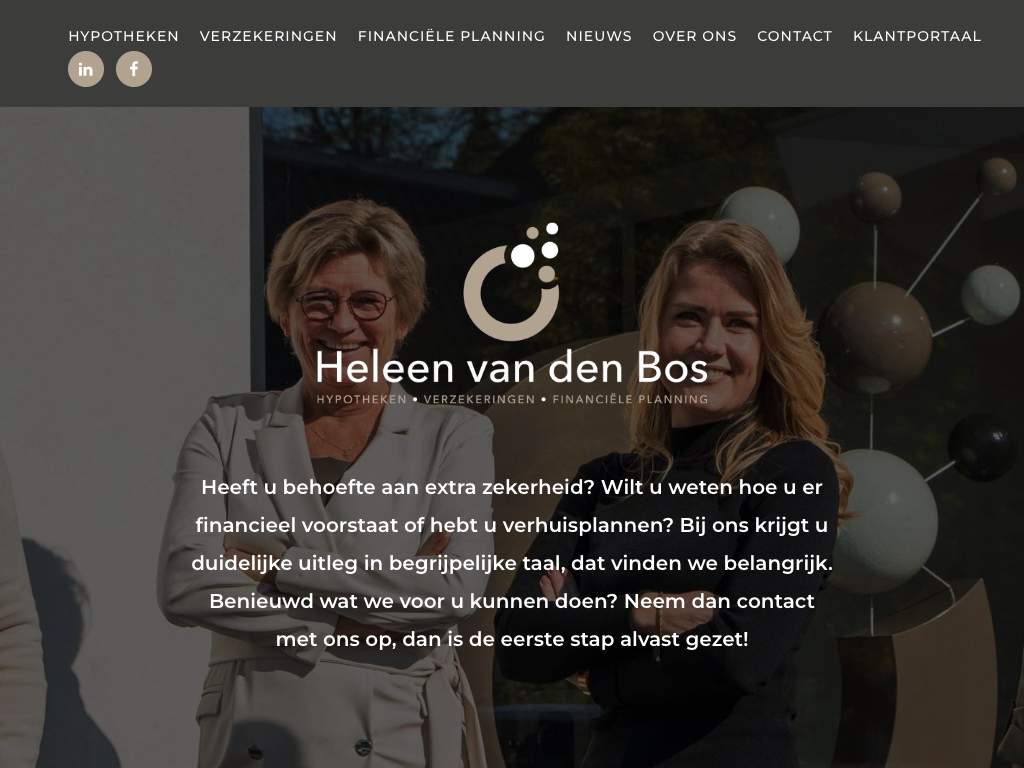Click the large brown sphere of the sculpture
The height and width of the screenshot is (768, 1024).
coord(878,338)
